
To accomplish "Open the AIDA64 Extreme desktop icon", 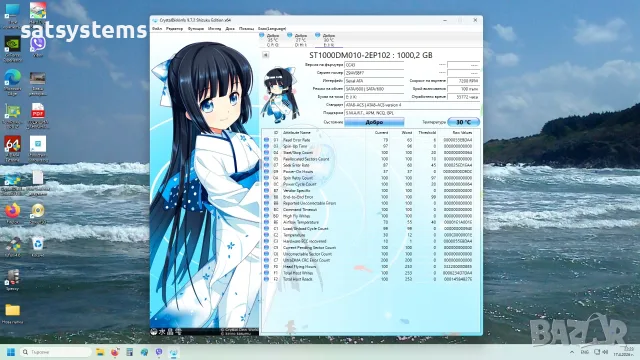I will 12,149.
